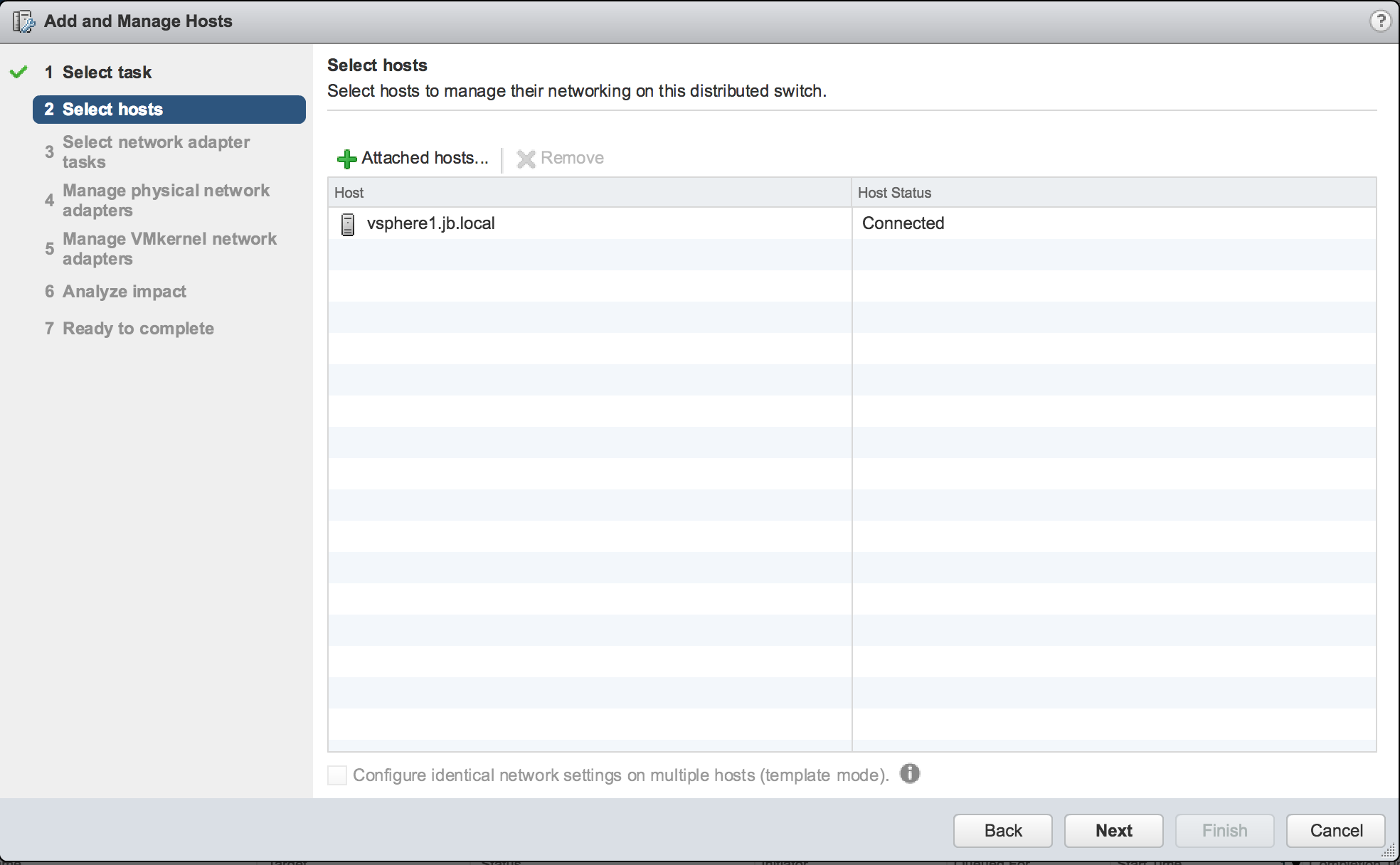Click the template mode info icon
The image size is (1400, 865).
click(x=909, y=773)
